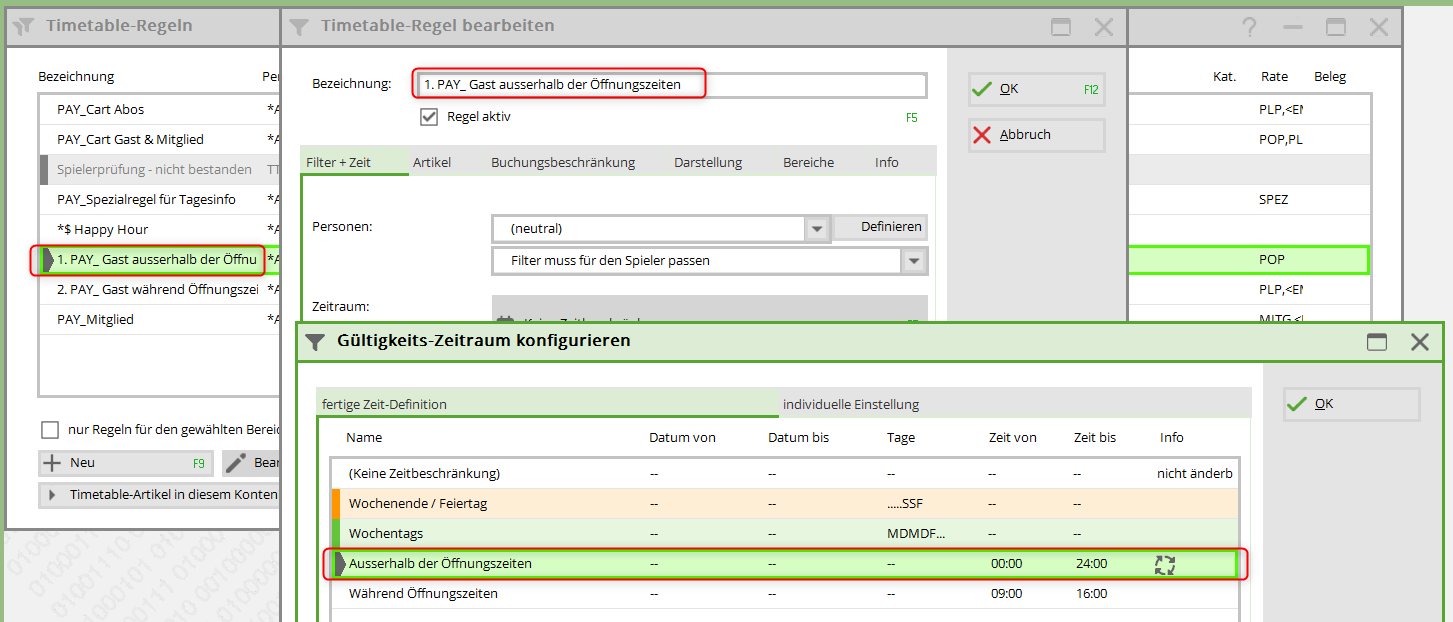1453x622 pixels.
Task: Click the funnel icon in Gültigkeits-Zeitraum title
Action: tap(314, 342)
